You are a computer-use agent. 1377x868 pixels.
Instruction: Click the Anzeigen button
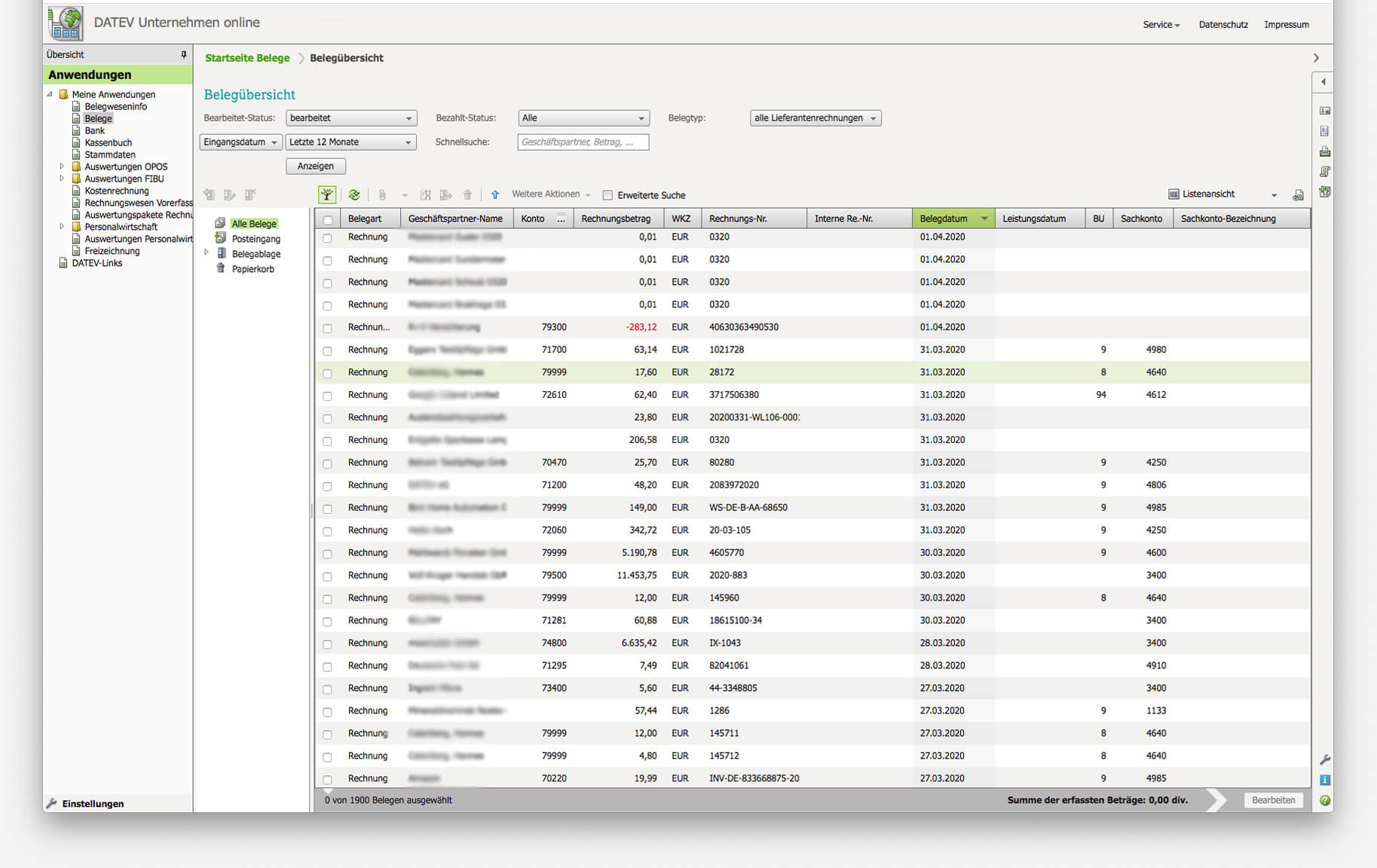[315, 166]
